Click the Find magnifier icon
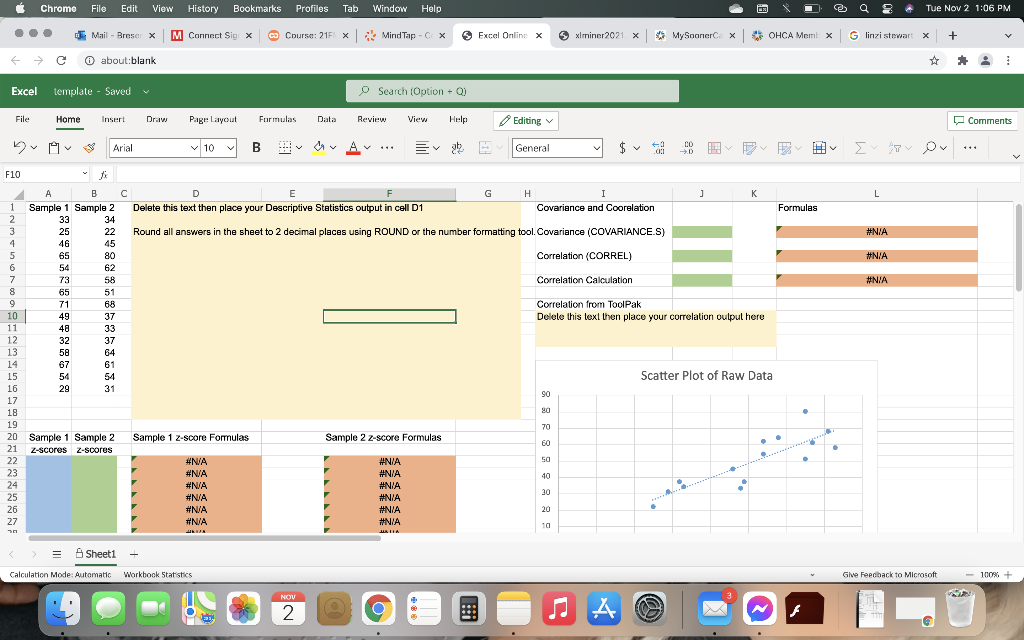 [932, 148]
